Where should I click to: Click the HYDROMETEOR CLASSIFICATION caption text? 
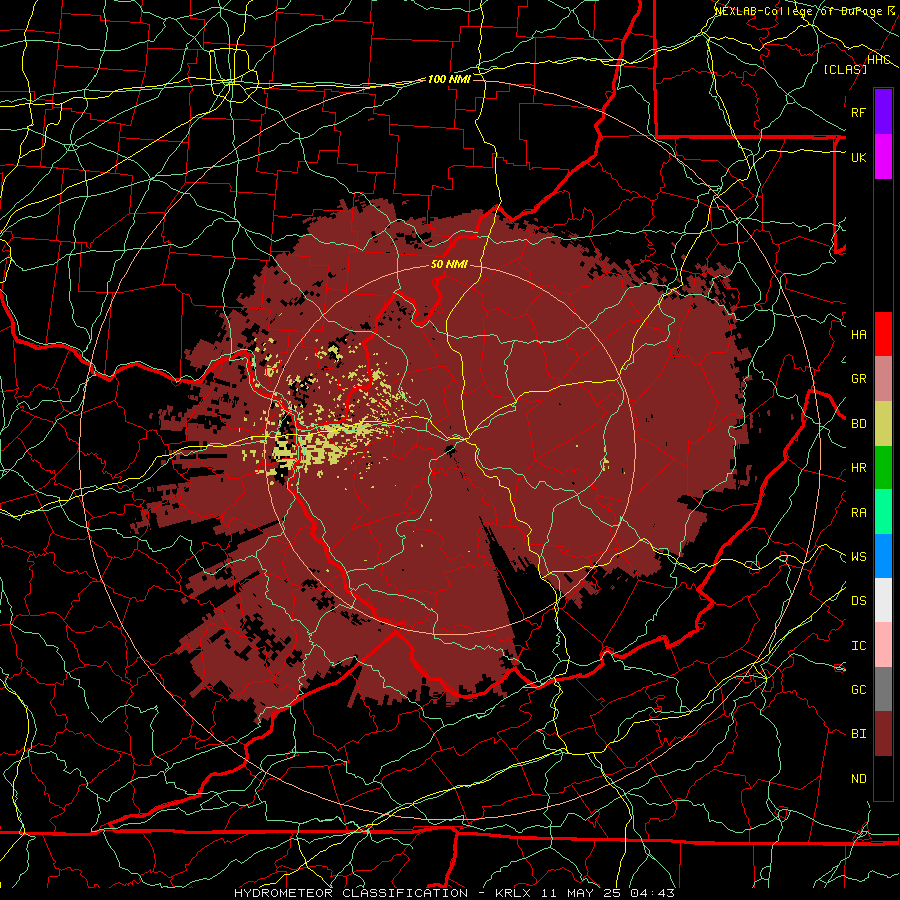[351, 893]
